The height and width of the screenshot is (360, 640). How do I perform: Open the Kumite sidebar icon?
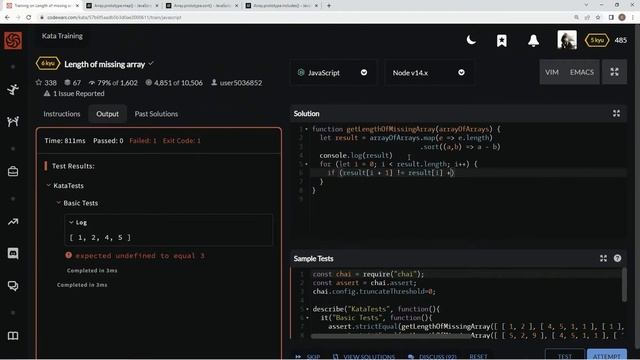coord(13,121)
